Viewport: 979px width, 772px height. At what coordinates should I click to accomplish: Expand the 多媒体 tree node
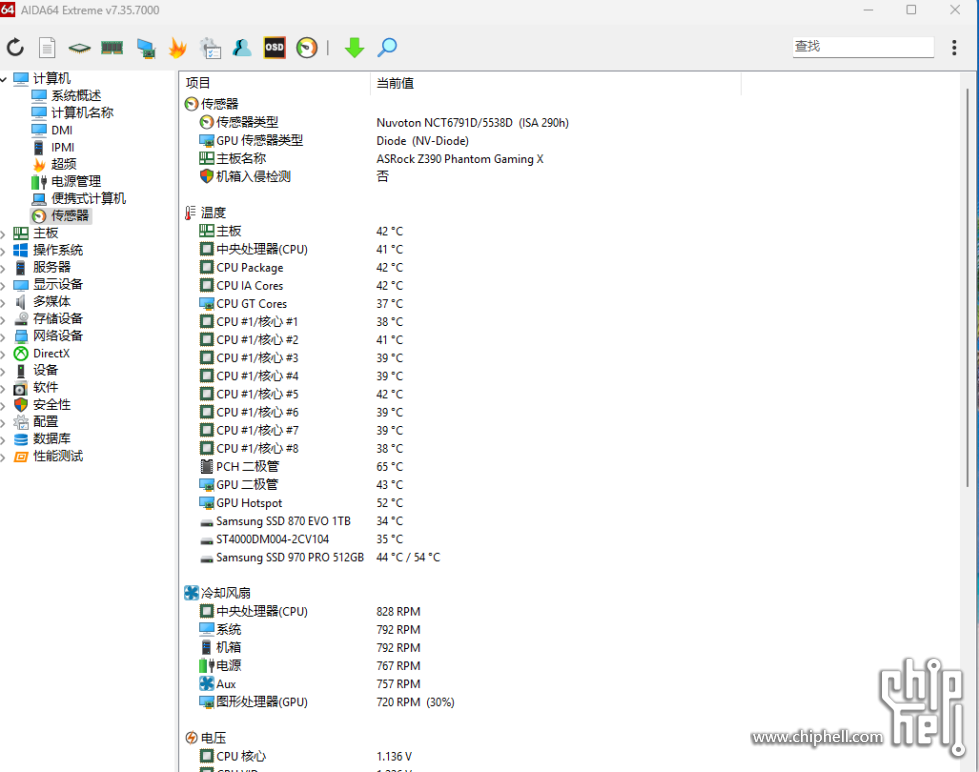3,302
